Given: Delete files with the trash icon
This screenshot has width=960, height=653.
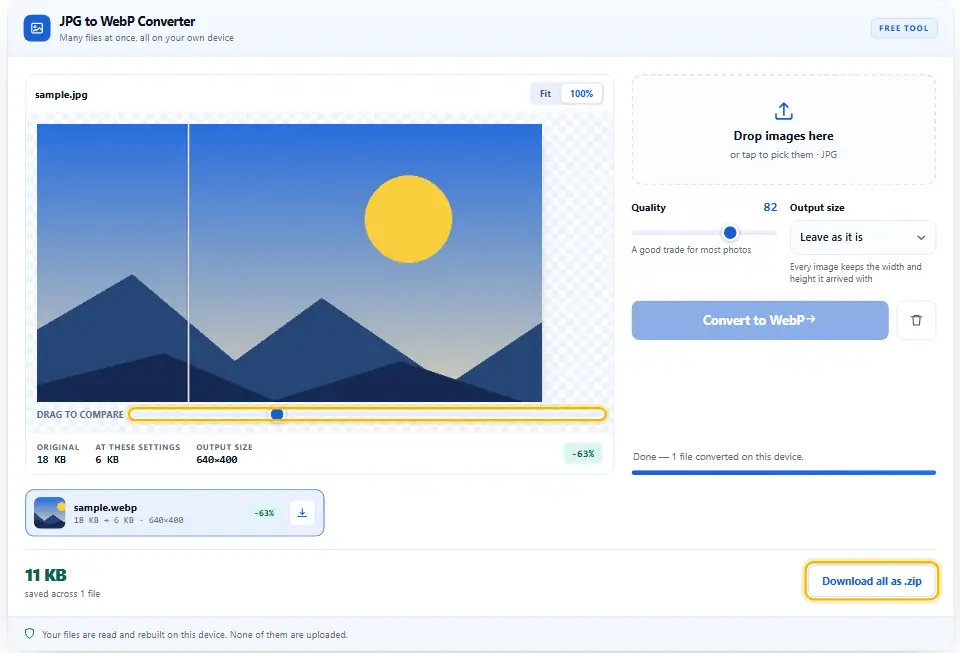Looking at the screenshot, I should point(916,320).
